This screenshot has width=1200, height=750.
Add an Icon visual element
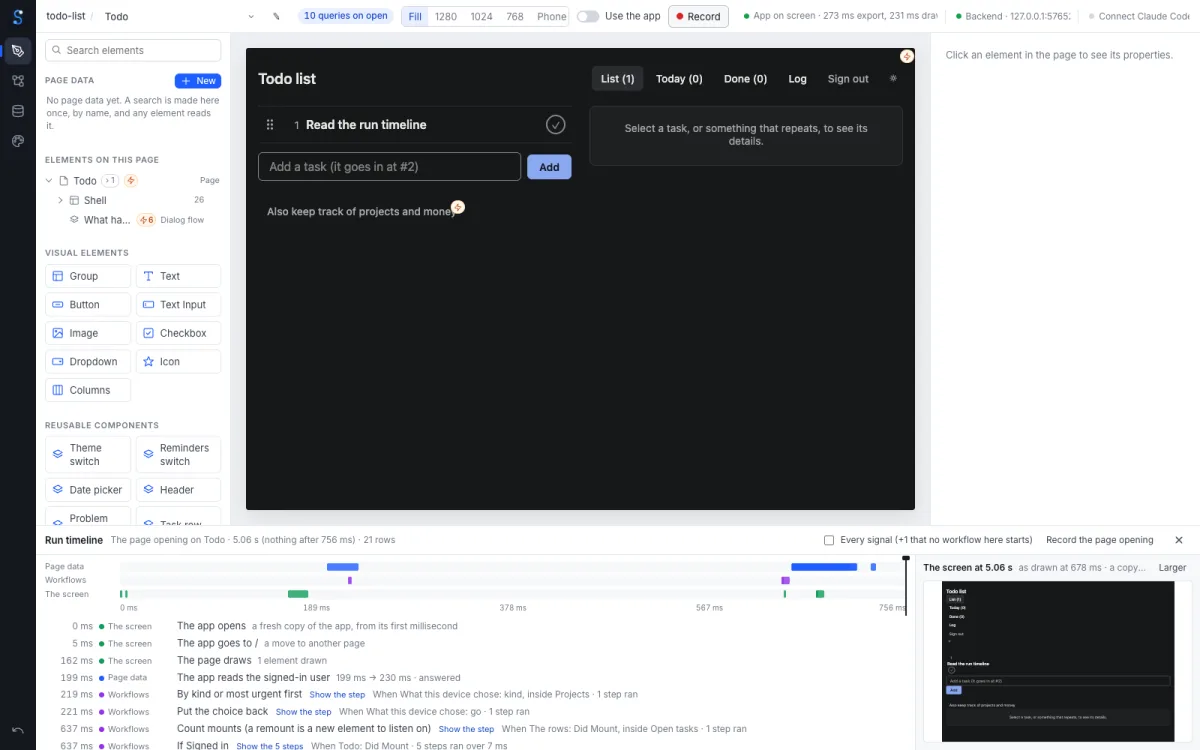pos(178,362)
